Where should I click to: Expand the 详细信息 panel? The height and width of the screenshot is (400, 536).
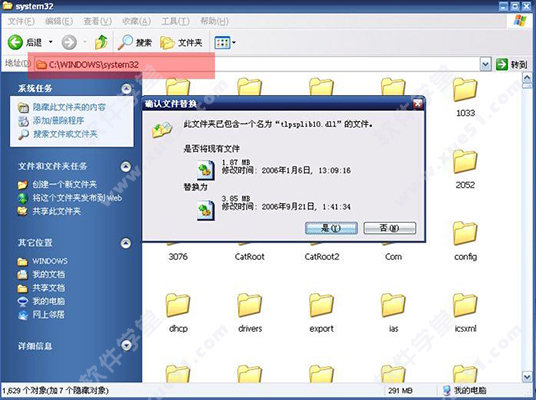pos(126,345)
